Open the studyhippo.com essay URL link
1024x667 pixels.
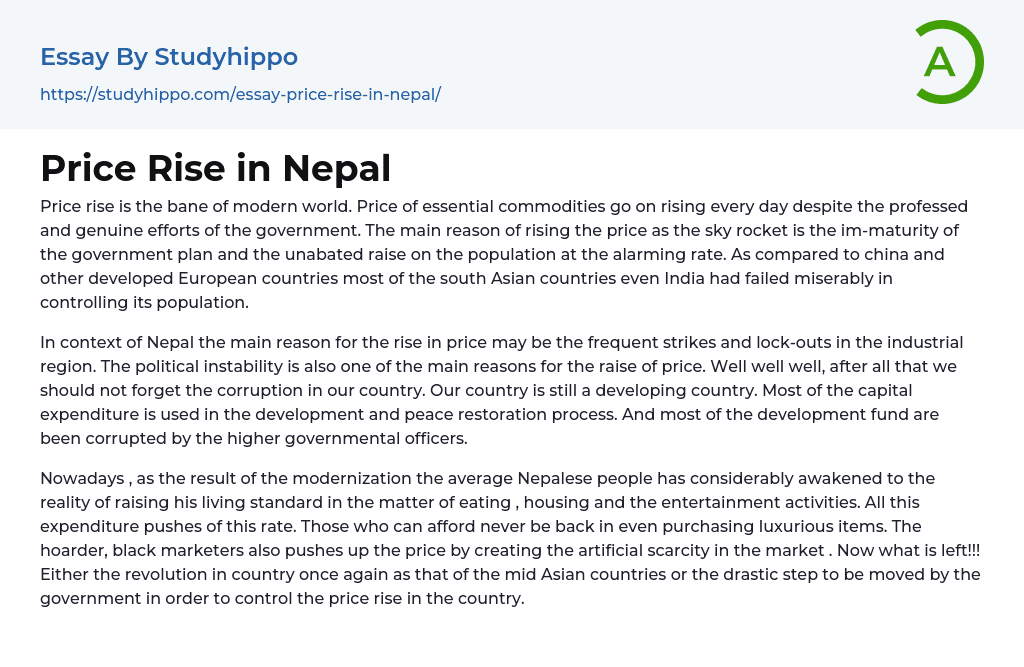pos(240,95)
